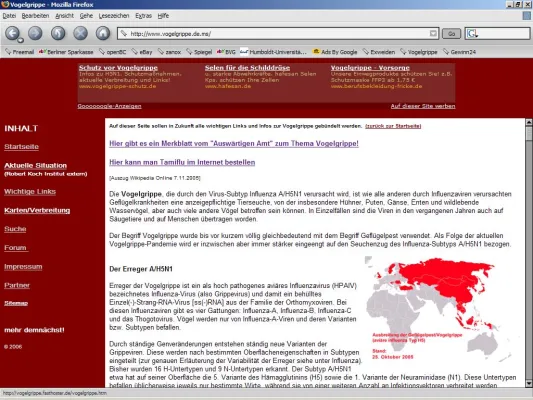533x400 pixels.
Task: Click the 'mehr demnächst!' sidebar text
Action: click(x=34, y=330)
